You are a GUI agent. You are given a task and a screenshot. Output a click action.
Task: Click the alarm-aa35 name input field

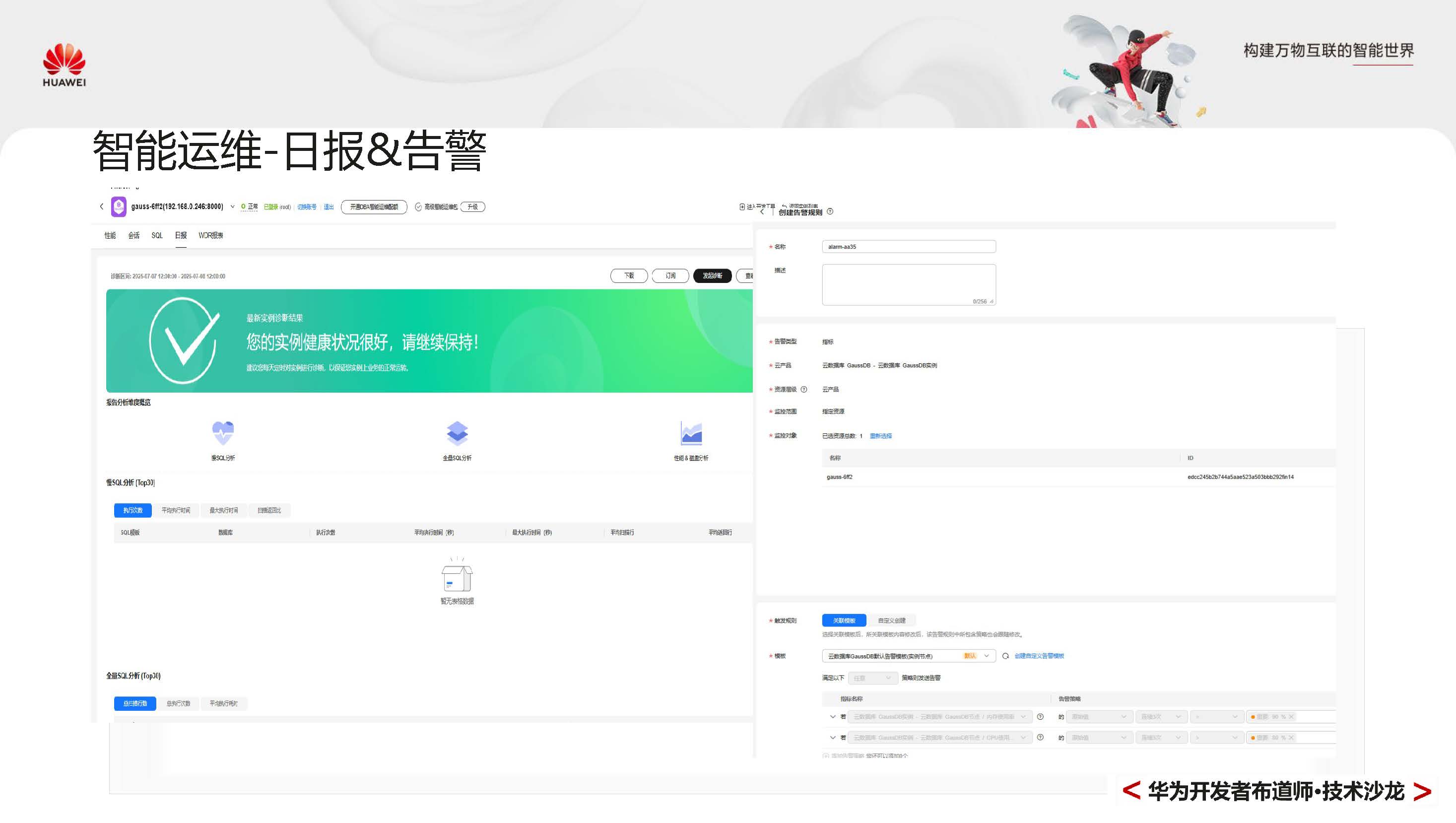(x=908, y=246)
